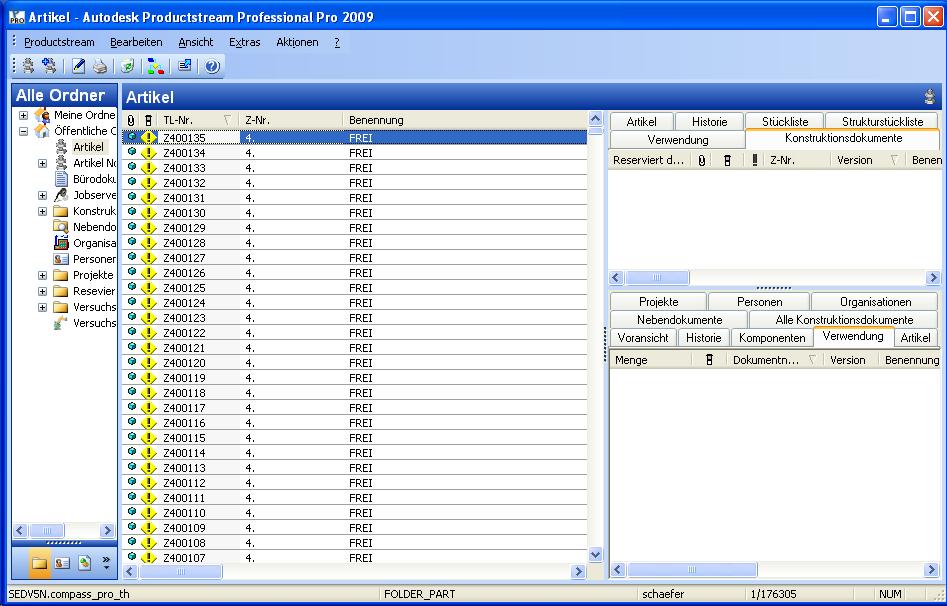Click the Nebendokumente magnifier icon in tree

pyautogui.click(x=60, y=227)
